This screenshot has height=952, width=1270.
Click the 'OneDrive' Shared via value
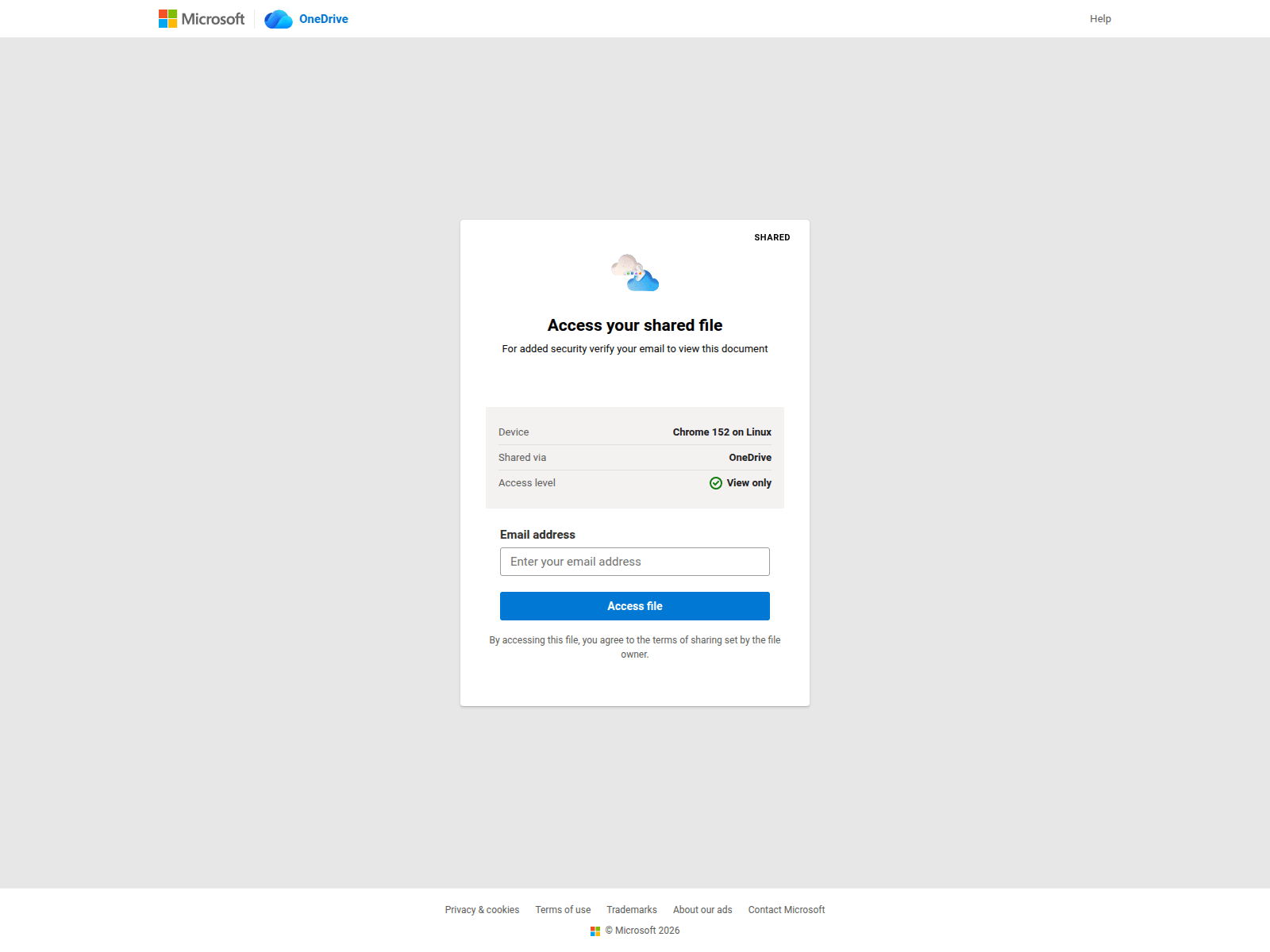pos(750,458)
